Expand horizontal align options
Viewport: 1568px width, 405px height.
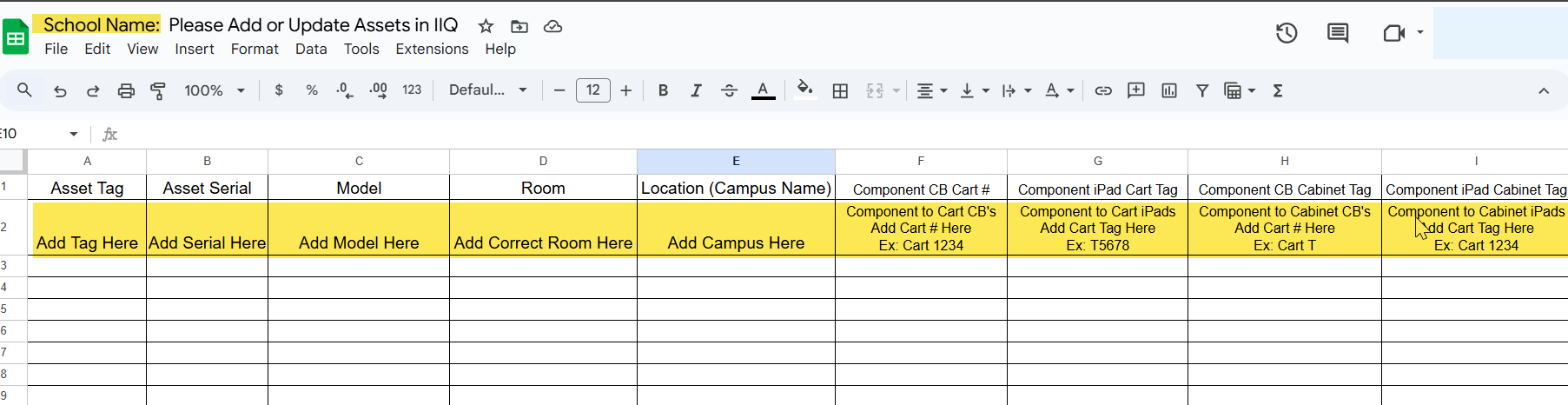pos(931,90)
